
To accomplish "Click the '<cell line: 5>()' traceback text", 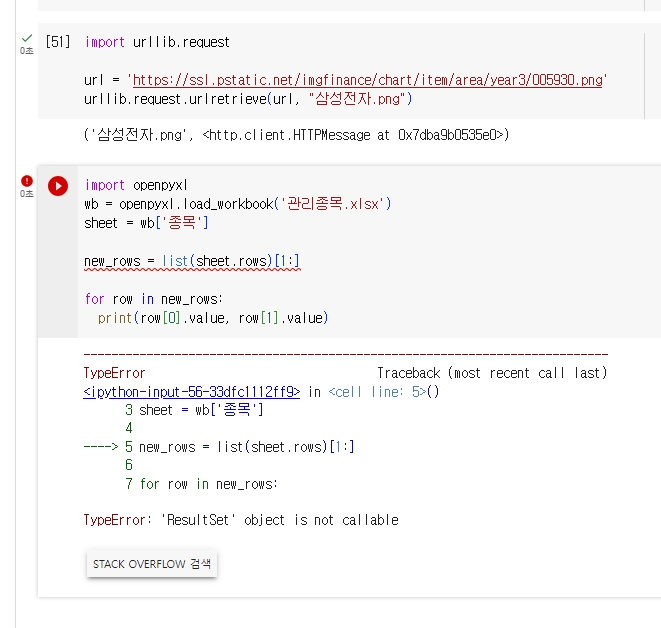I will [384, 392].
